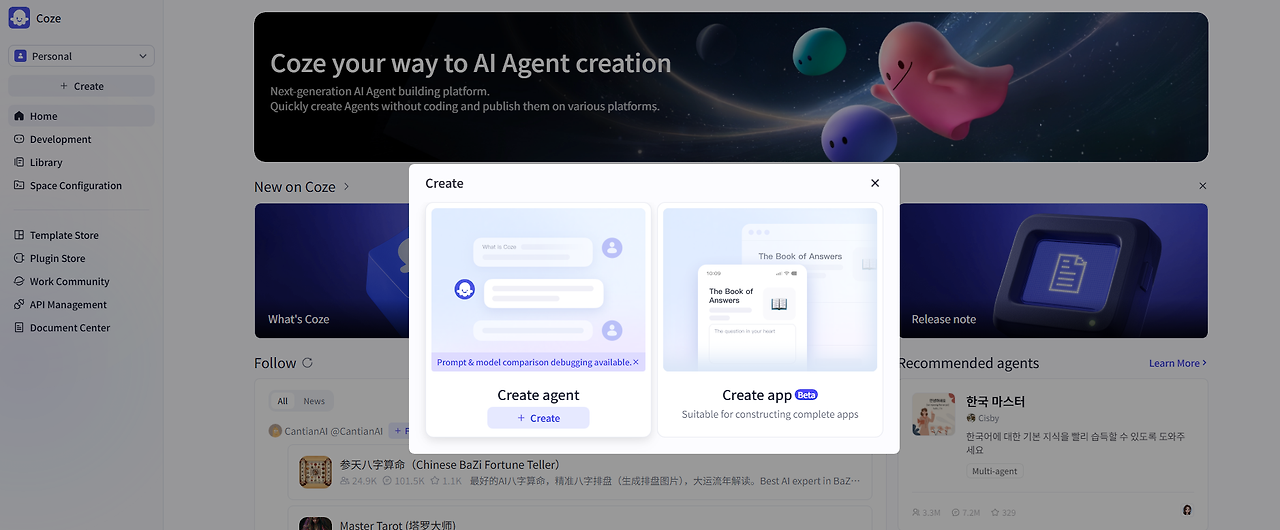Click the 한국 마스터 agent thumbnail
This screenshot has width=1280, height=530.
(x=933, y=414)
